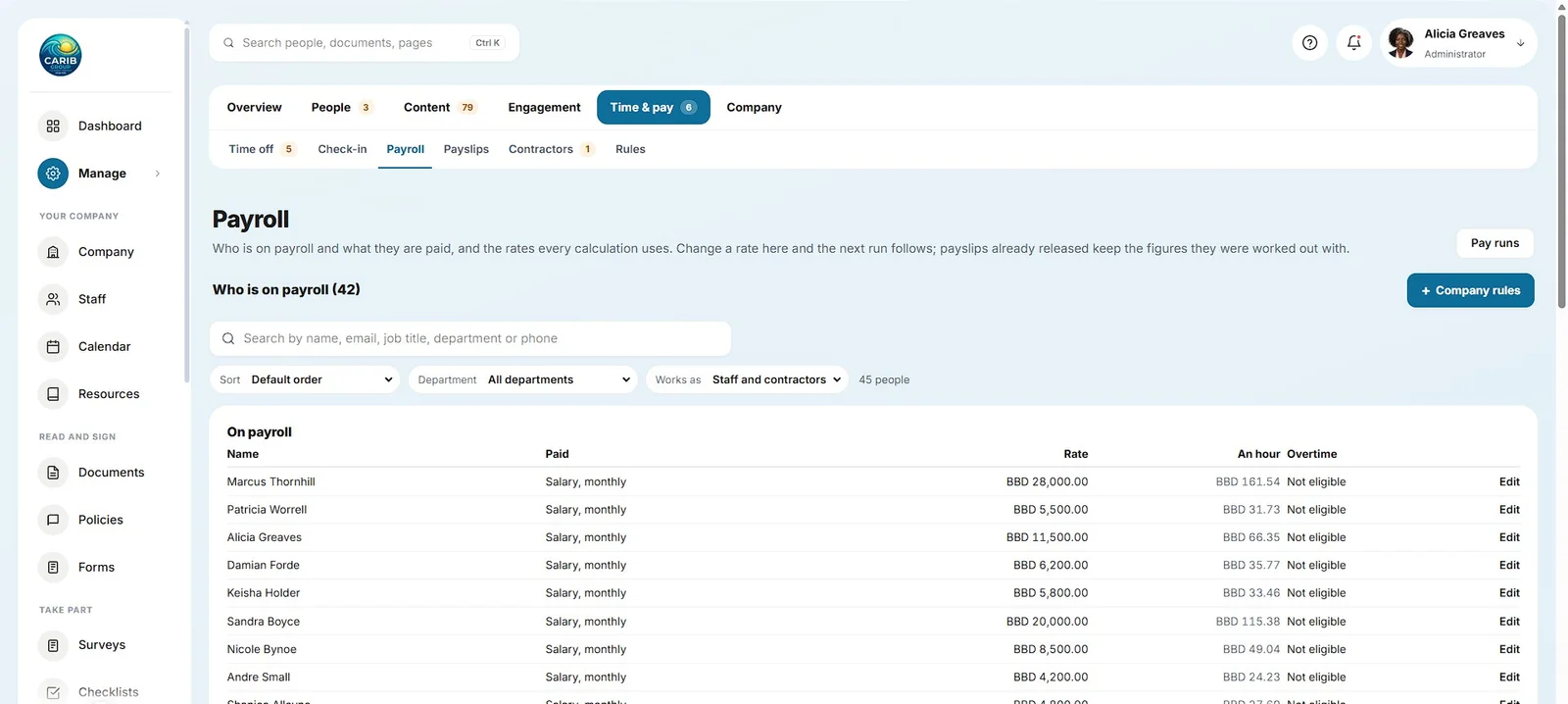Click the Company rules button
This screenshot has height=704, width=1568.
pyautogui.click(x=1470, y=290)
